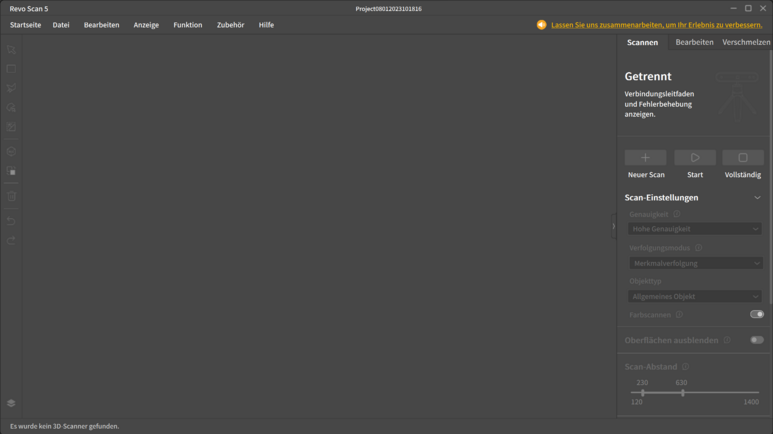Toggle the Farbscannen switch
This screenshot has width=773, height=434.
pyautogui.click(x=757, y=314)
